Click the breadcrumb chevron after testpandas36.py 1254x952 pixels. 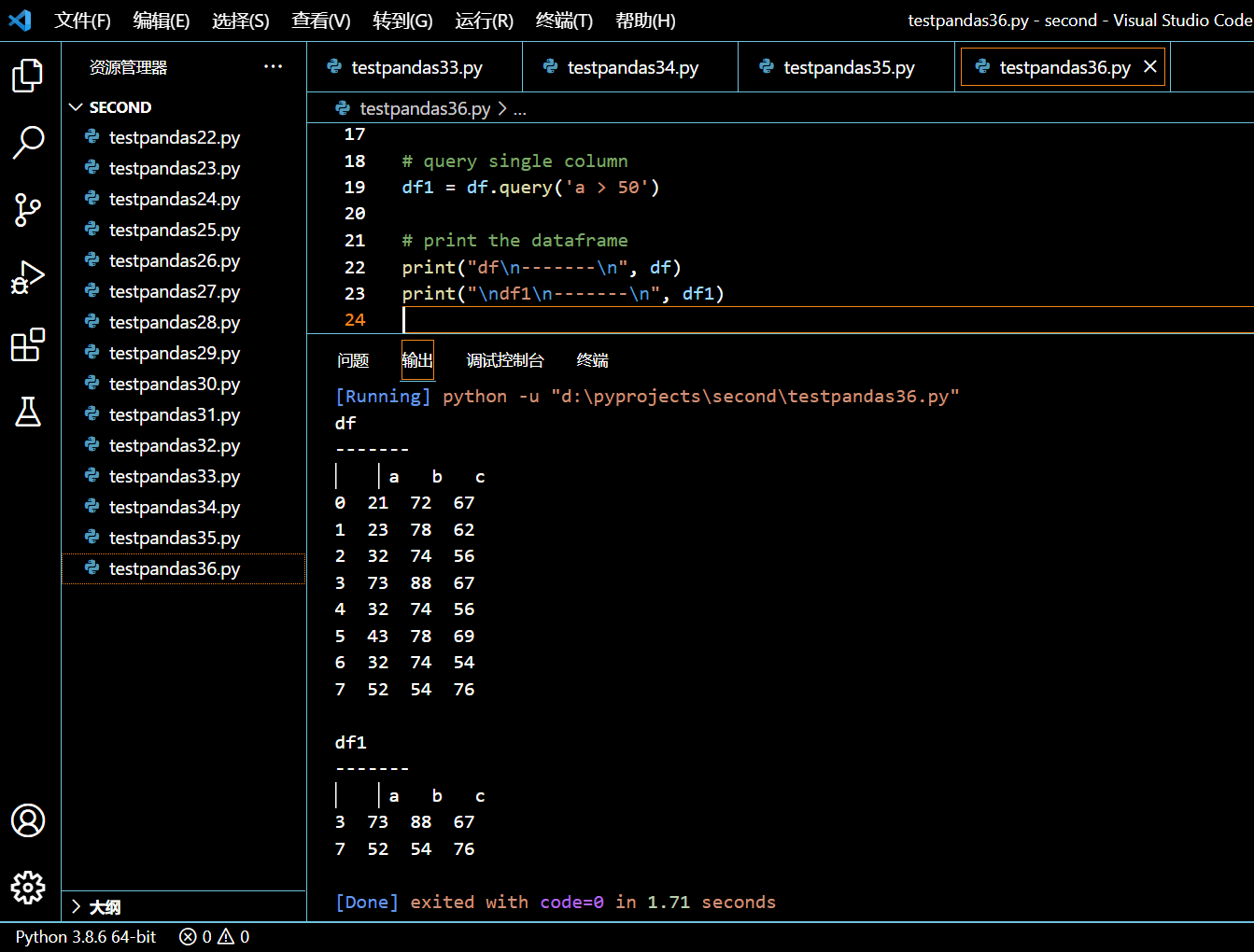(502, 108)
